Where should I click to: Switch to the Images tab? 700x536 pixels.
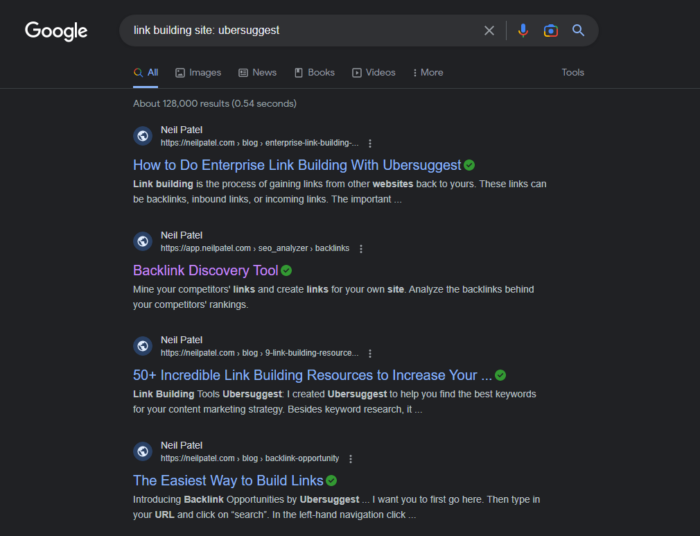(198, 72)
